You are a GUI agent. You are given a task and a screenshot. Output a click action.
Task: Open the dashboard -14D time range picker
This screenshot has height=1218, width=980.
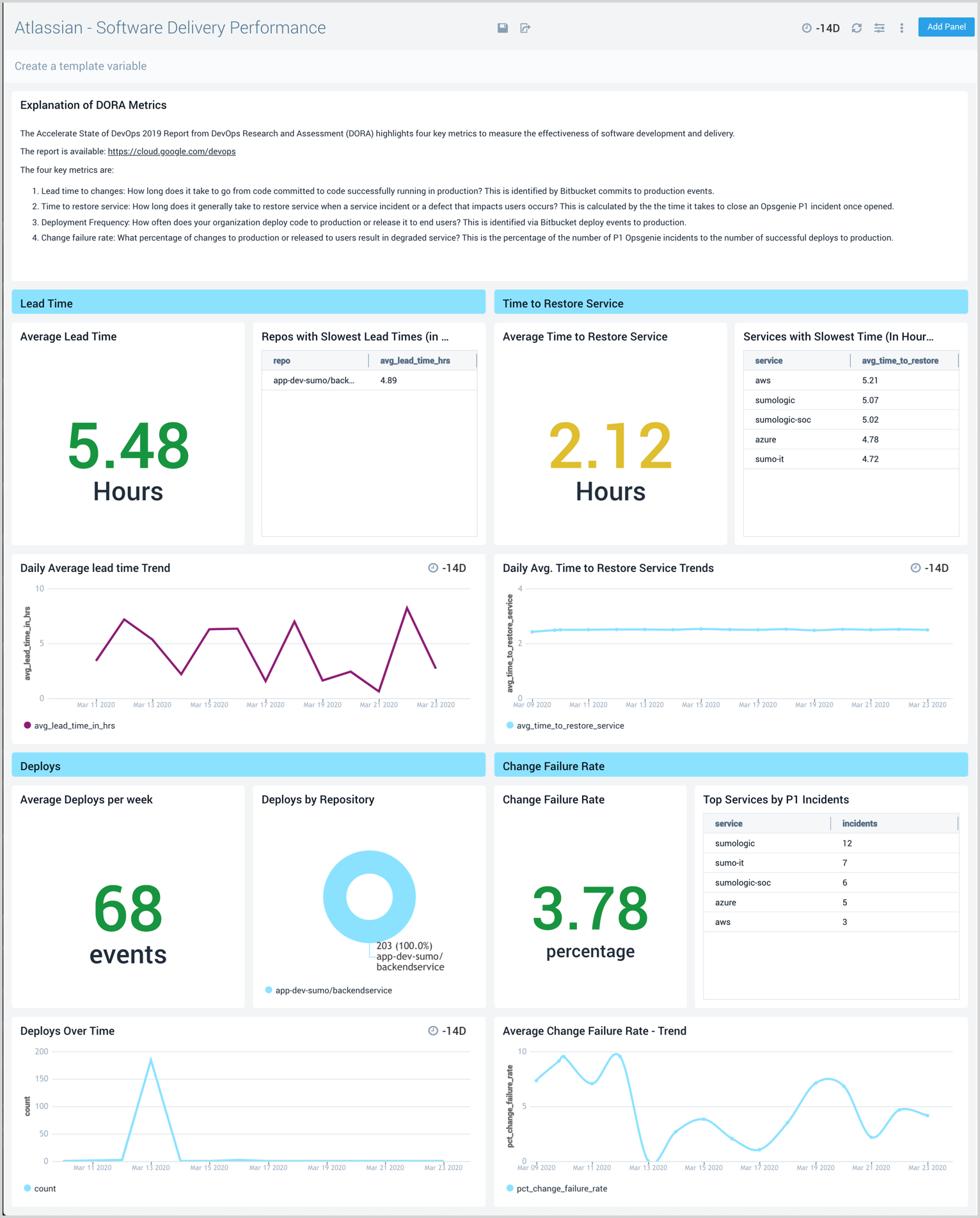[821, 28]
